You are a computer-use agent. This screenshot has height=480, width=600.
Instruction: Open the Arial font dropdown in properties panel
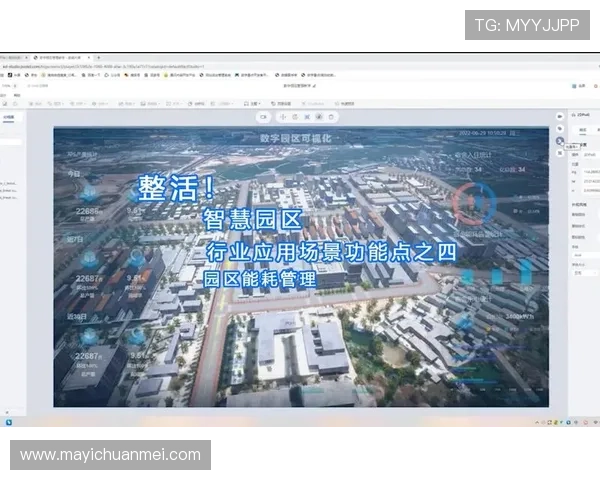click(x=585, y=255)
